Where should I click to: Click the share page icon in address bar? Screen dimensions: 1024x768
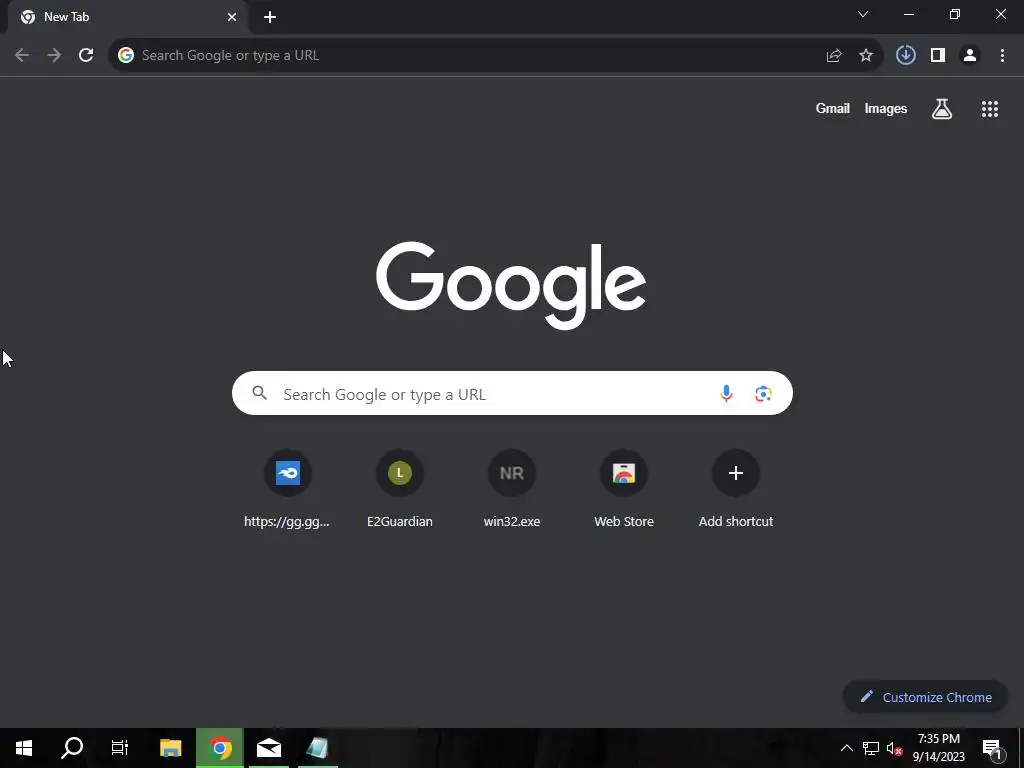point(833,56)
